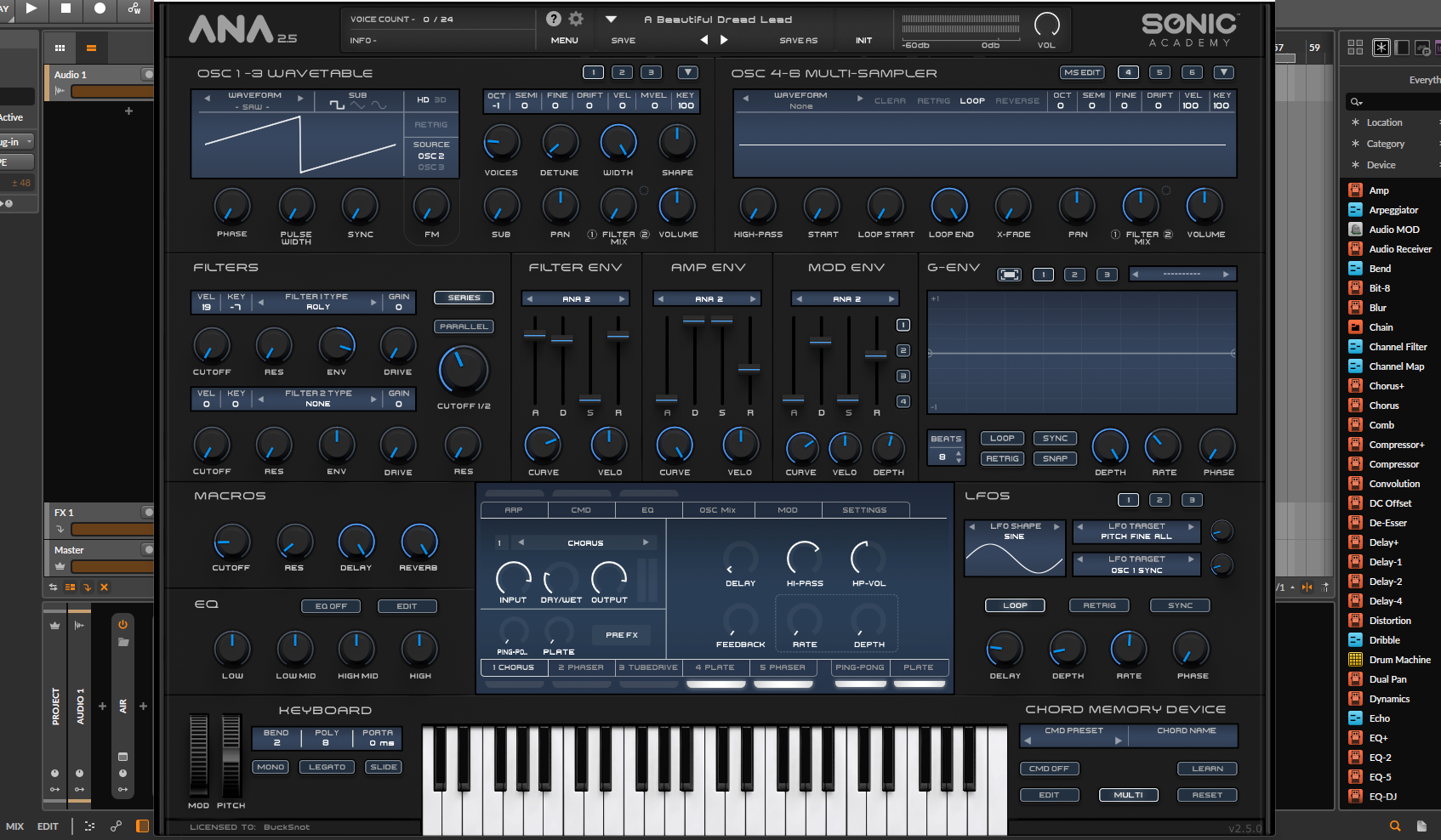Open FILTER 1 TYPE selector
1441x840 pixels.
316,302
